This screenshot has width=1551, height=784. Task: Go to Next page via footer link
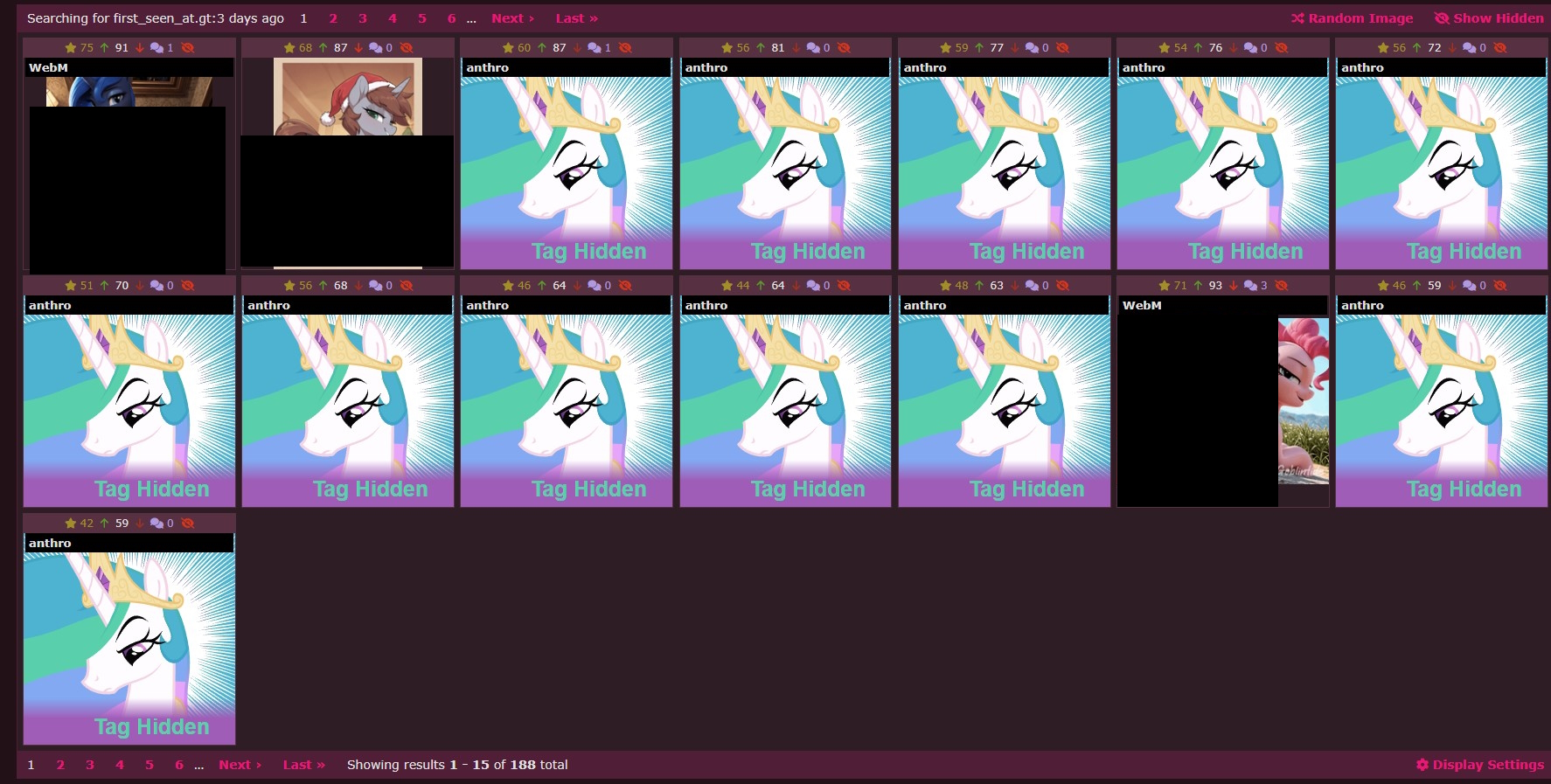pos(240,765)
